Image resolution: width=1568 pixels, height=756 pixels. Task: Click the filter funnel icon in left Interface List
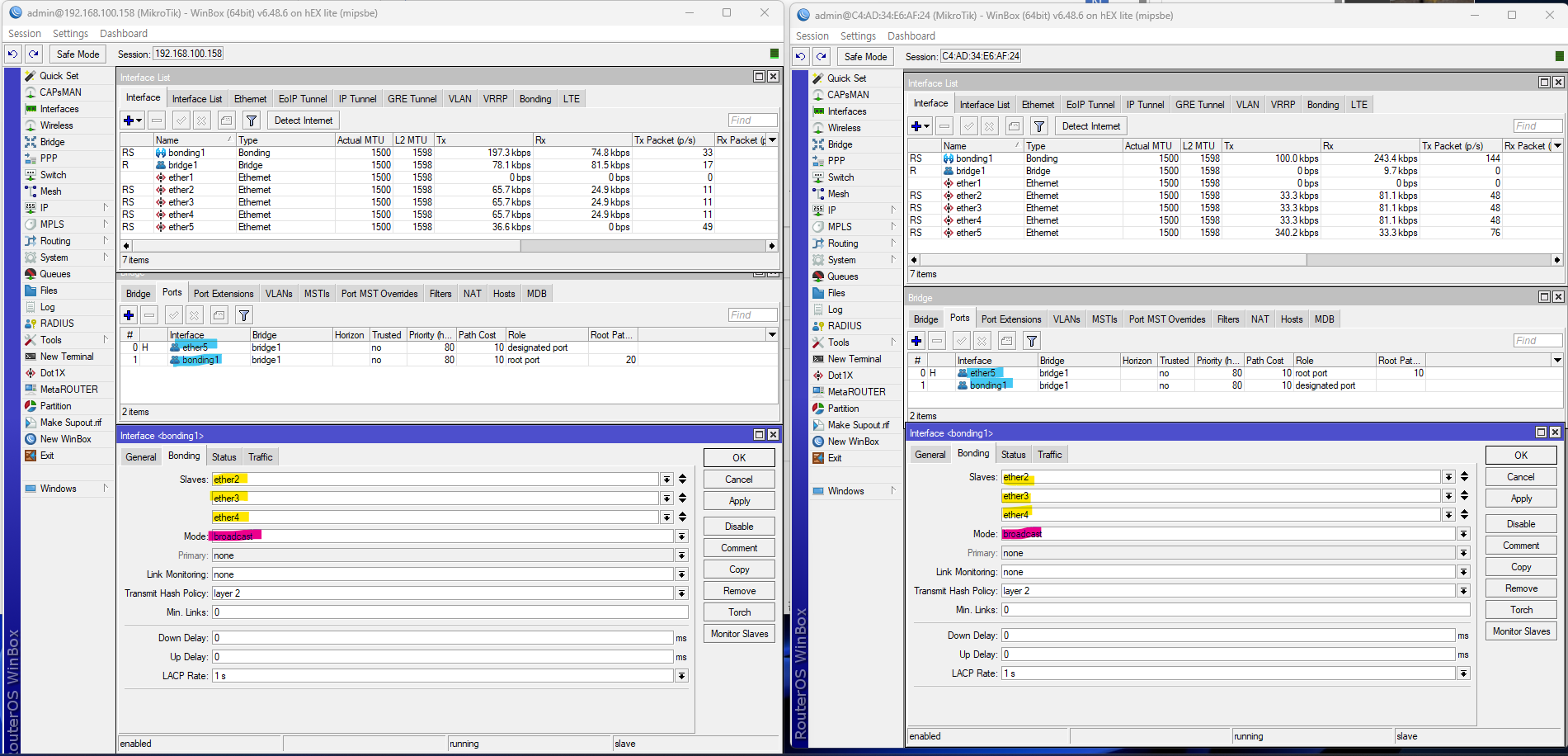(252, 120)
